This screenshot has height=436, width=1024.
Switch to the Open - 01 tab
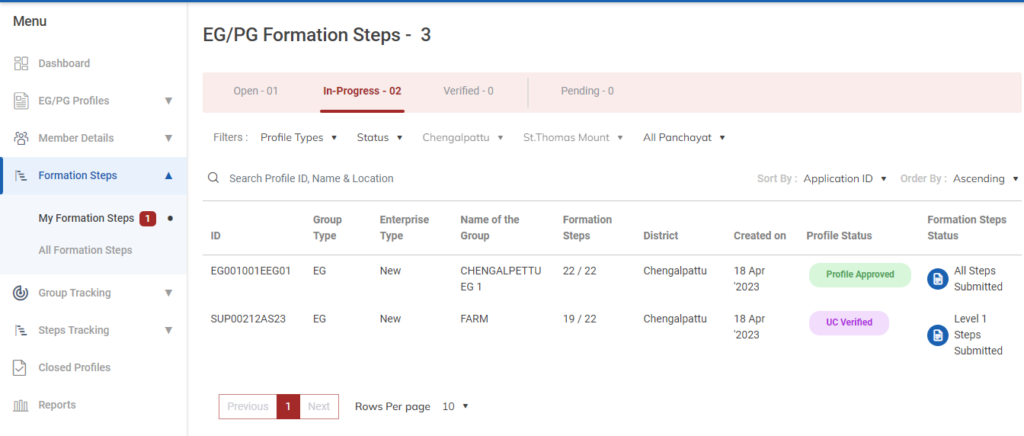[x=255, y=91]
